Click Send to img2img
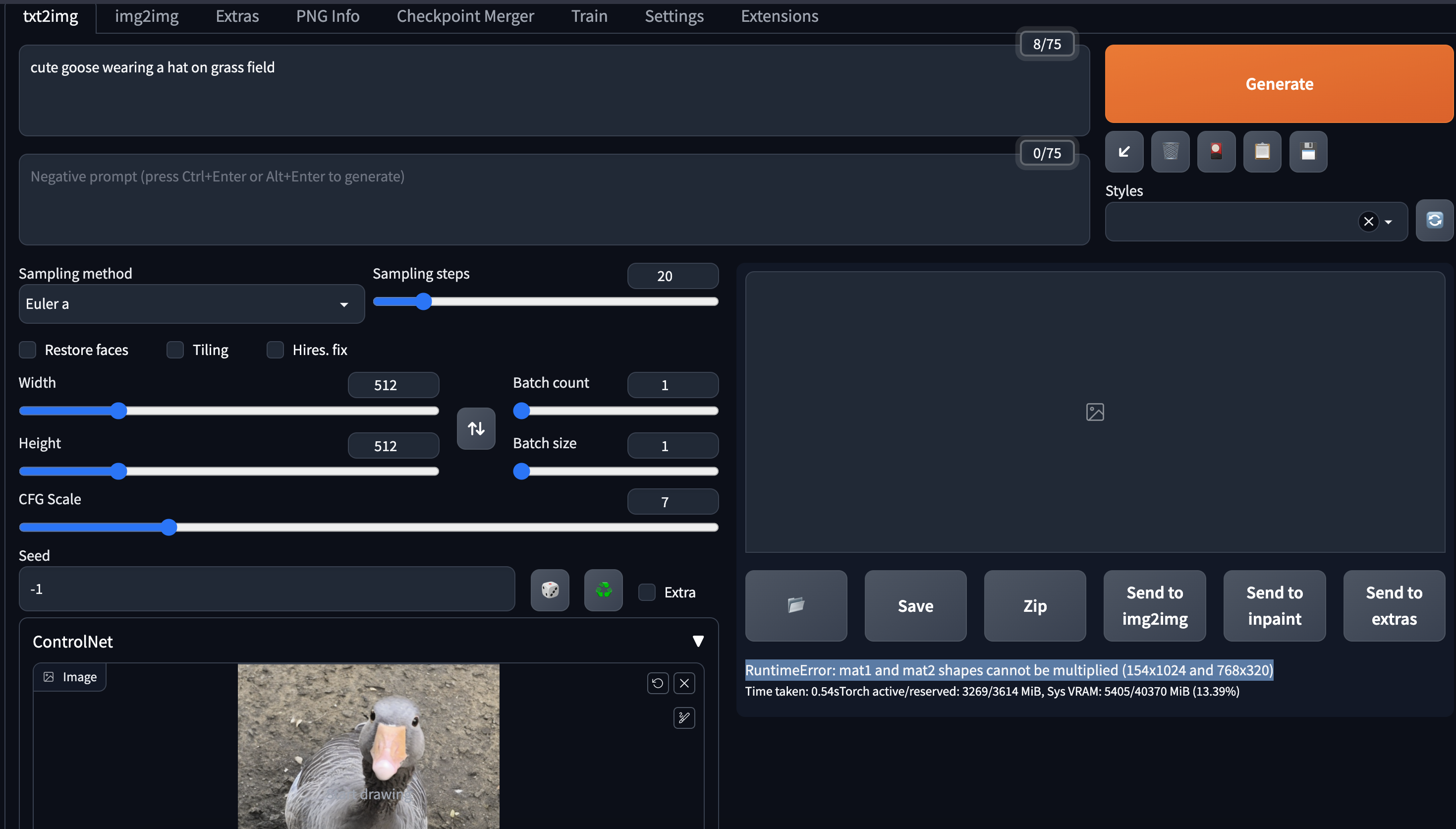Viewport: 1456px width, 829px height. [1155, 605]
